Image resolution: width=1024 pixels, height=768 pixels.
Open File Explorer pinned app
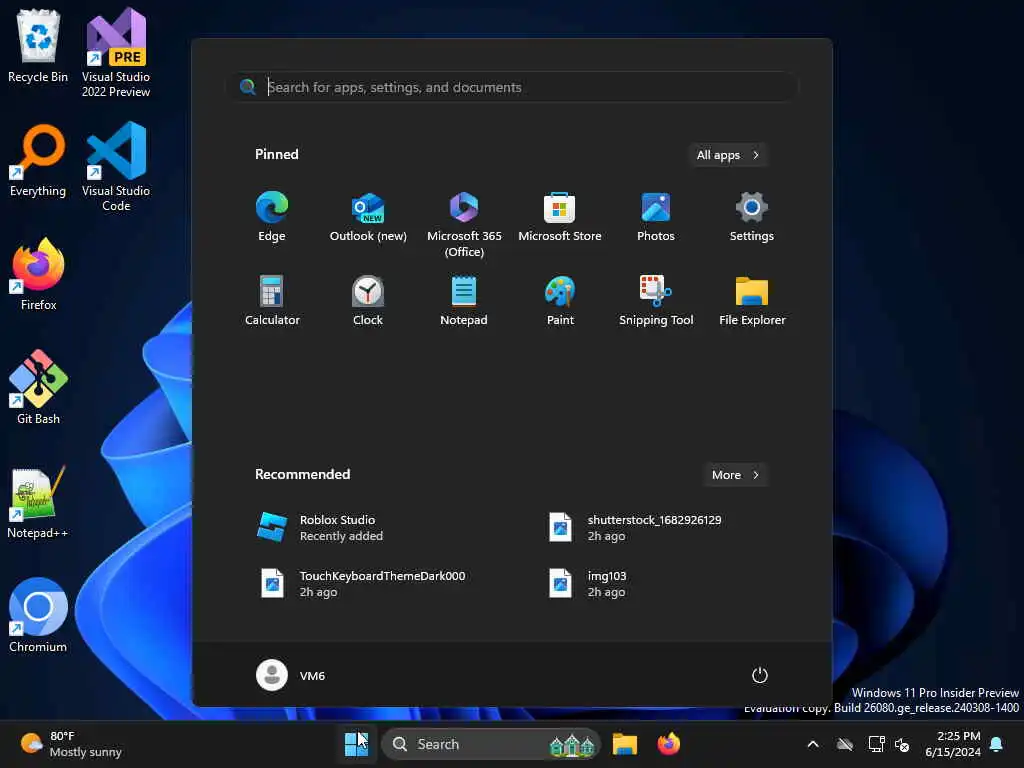point(752,300)
